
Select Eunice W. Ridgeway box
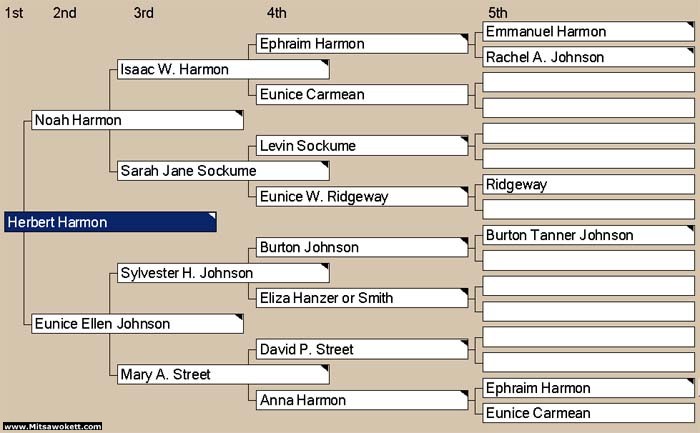click(x=362, y=196)
